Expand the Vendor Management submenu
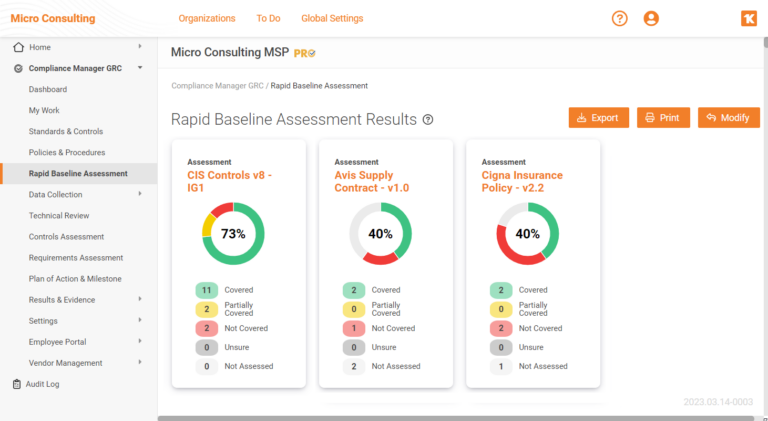The height and width of the screenshot is (421, 768). coord(140,363)
